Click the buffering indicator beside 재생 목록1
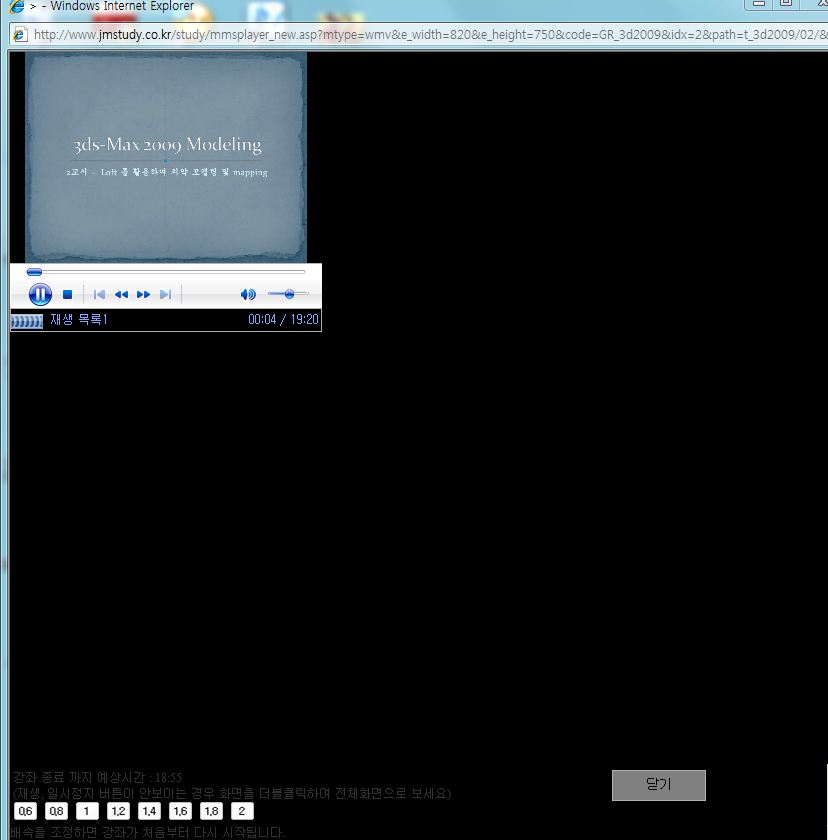828x840 pixels. point(27,321)
